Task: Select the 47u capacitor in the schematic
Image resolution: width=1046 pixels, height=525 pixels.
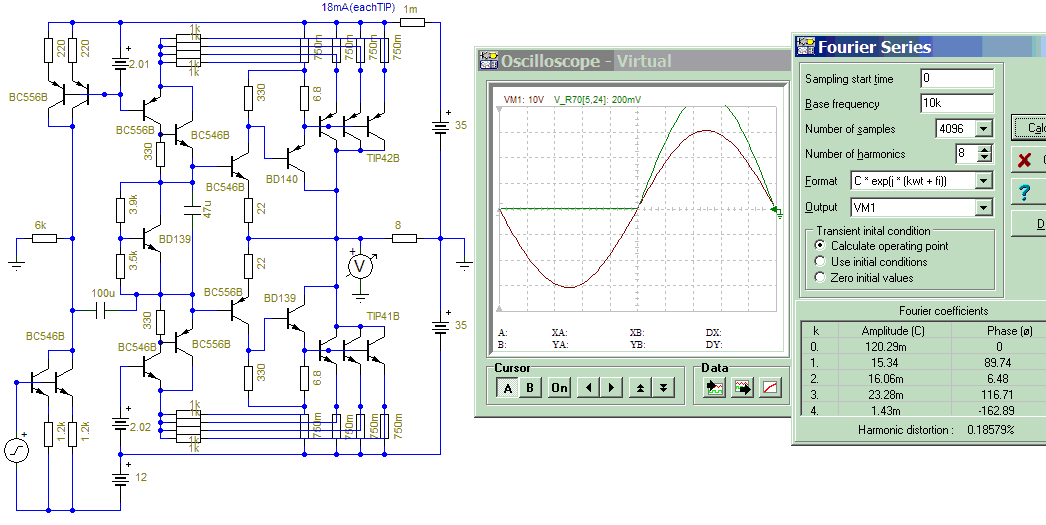Action: click(x=193, y=209)
